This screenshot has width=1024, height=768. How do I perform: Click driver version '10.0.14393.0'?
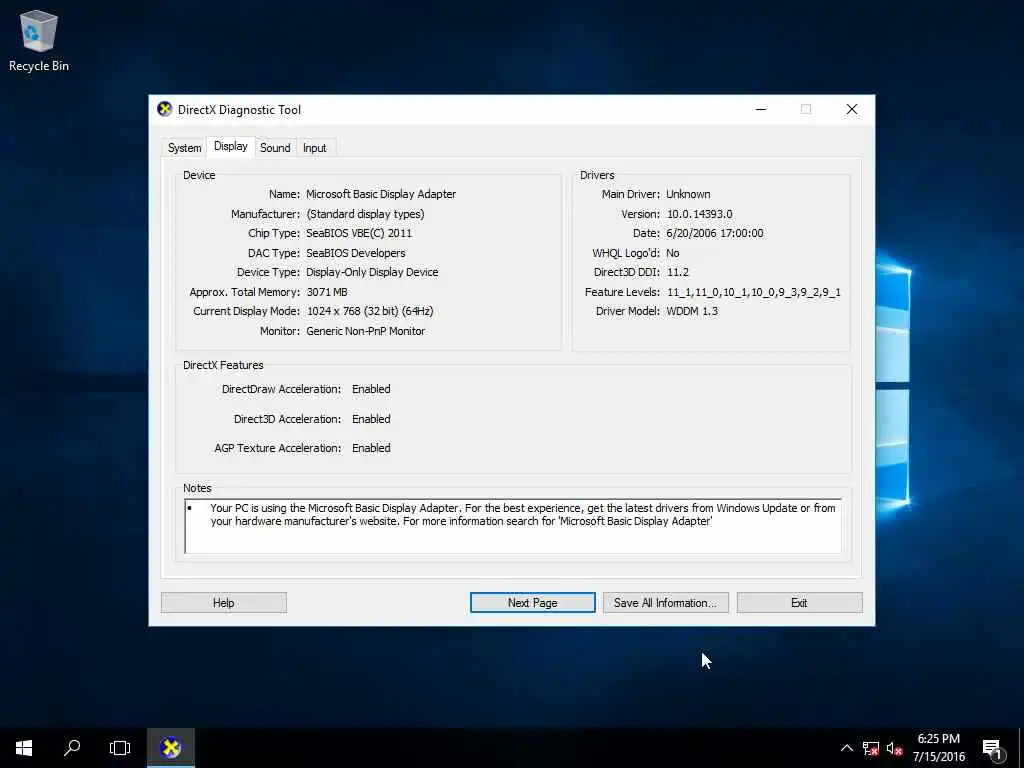click(699, 214)
